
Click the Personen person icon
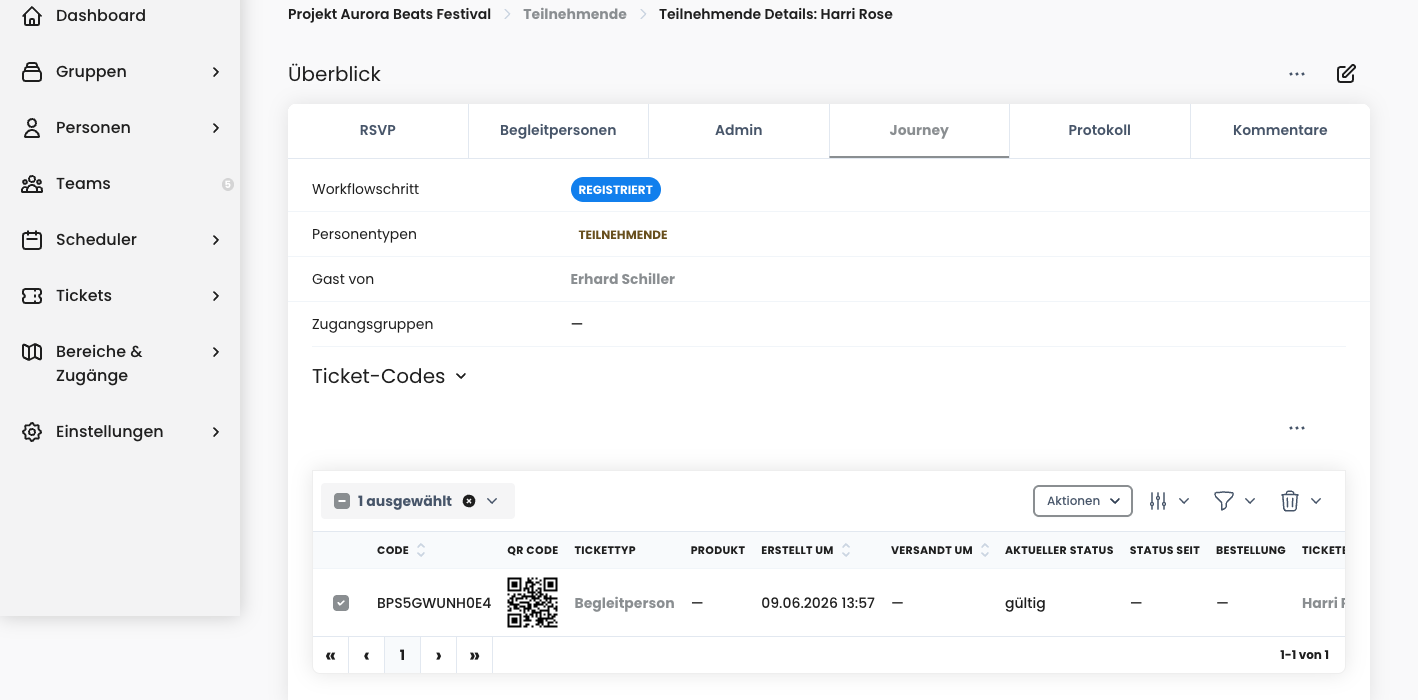point(32,128)
